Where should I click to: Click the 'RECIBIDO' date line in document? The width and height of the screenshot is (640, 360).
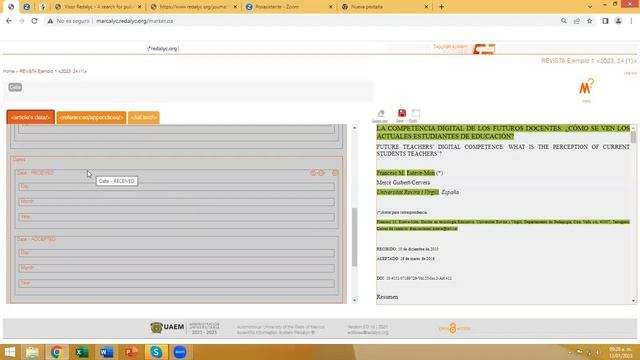point(407,249)
